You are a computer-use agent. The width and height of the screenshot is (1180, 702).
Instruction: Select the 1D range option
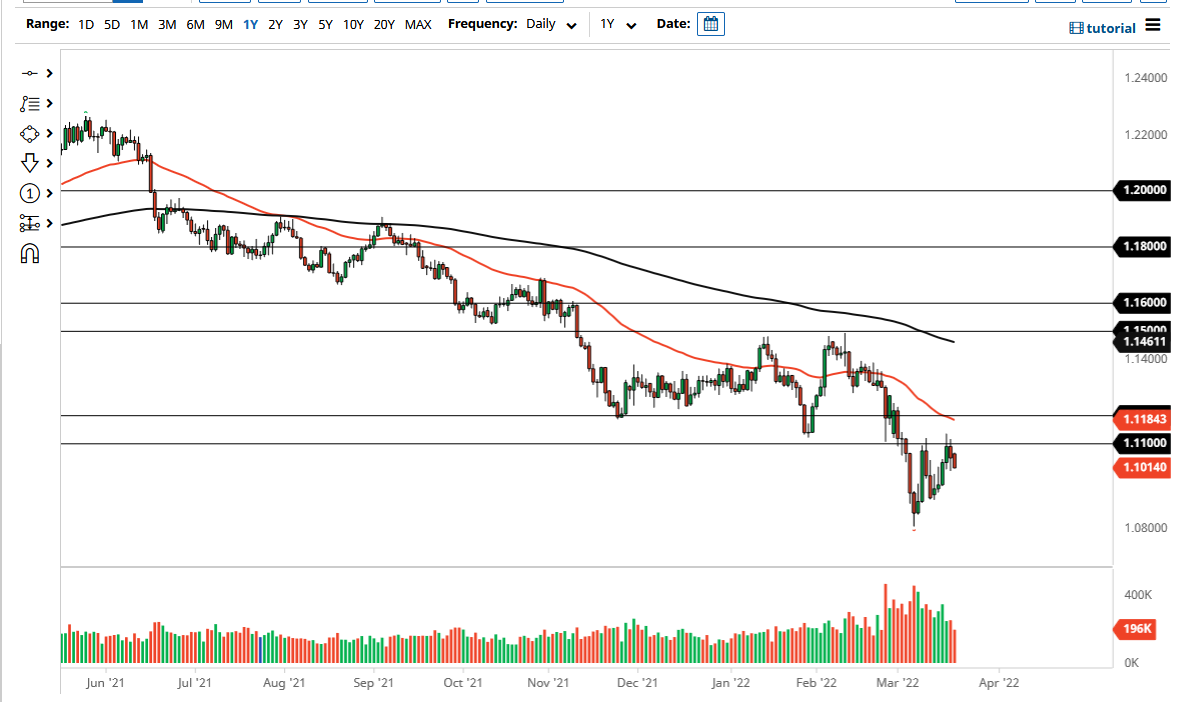tap(85, 24)
